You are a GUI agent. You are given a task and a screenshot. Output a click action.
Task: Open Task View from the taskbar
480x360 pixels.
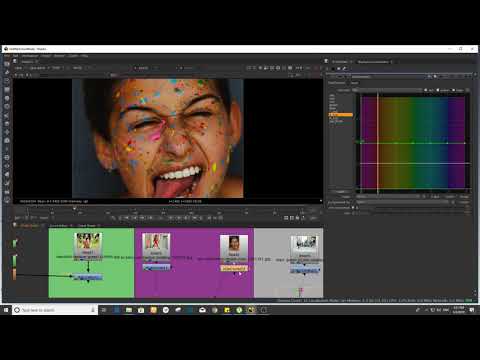[104, 310]
